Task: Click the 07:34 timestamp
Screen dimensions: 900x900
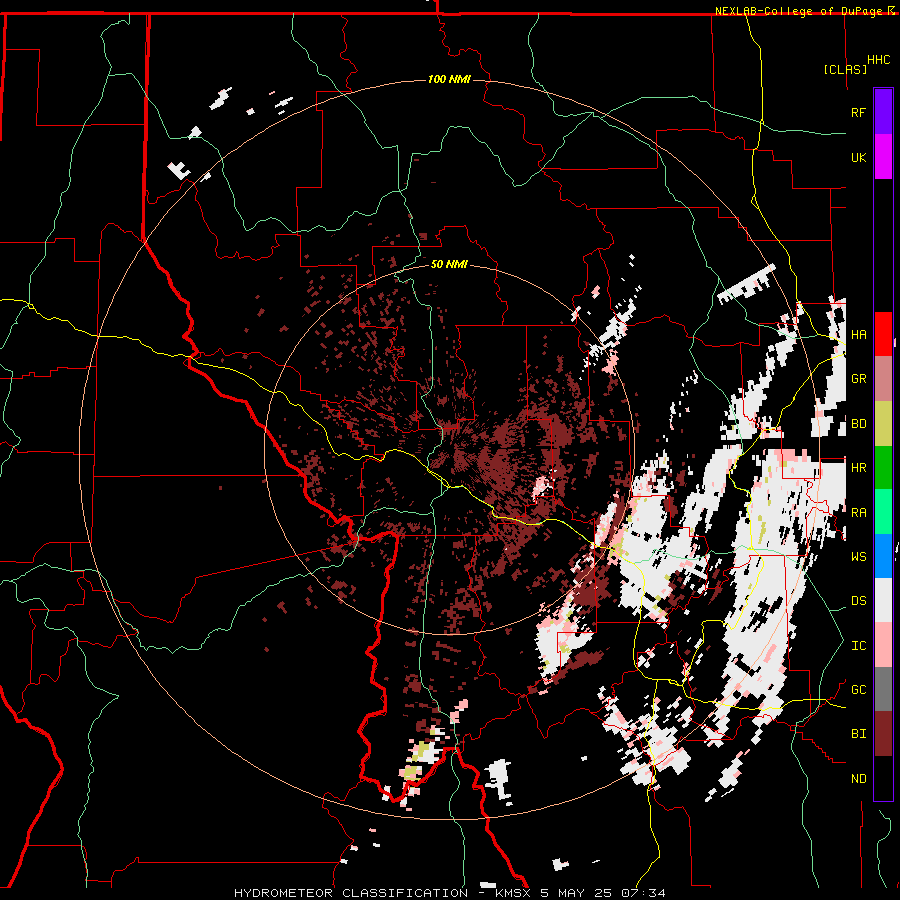Action: pos(644,893)
